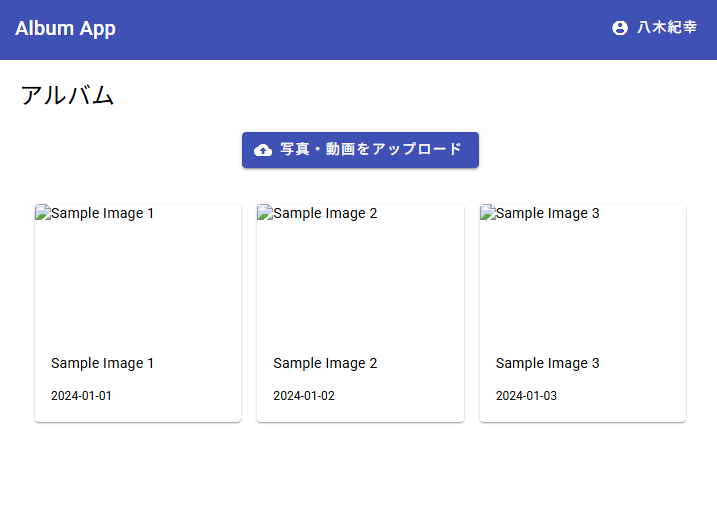This screenshot has width=717, height=508.
Task: Select the date 2024-01-01
Action: tap(81, 396)
